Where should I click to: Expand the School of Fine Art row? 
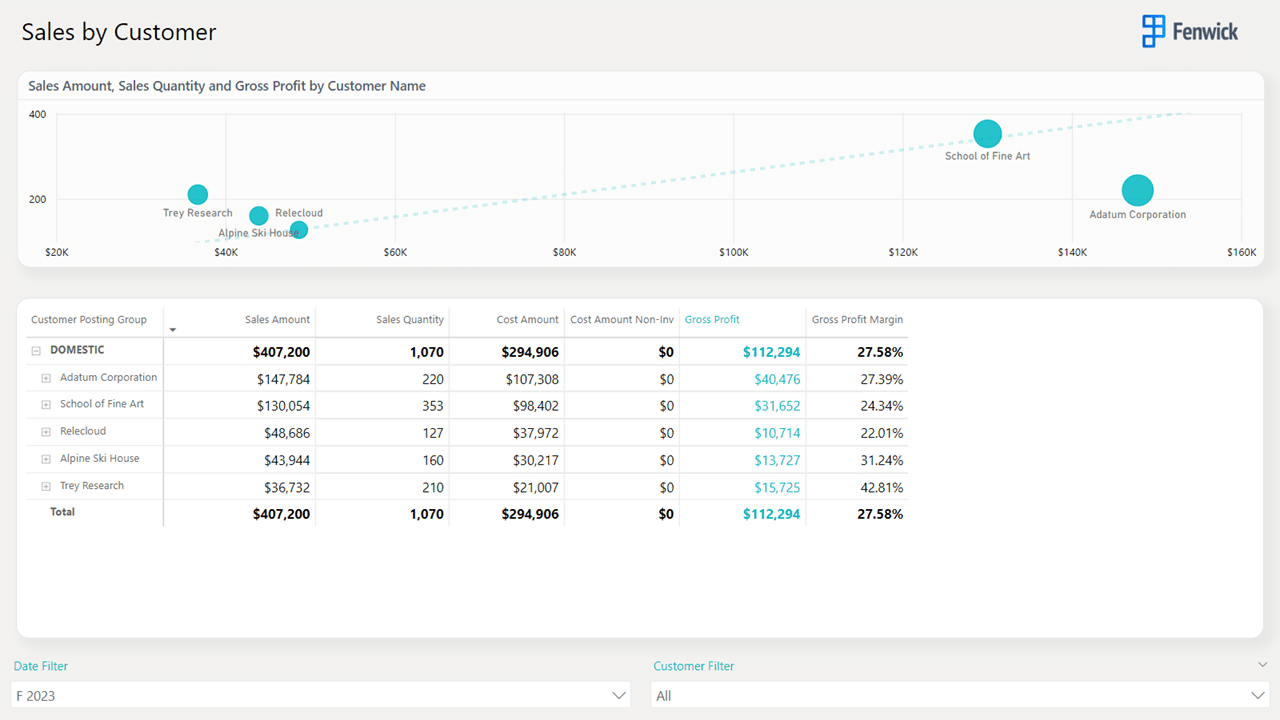(46, 405)
